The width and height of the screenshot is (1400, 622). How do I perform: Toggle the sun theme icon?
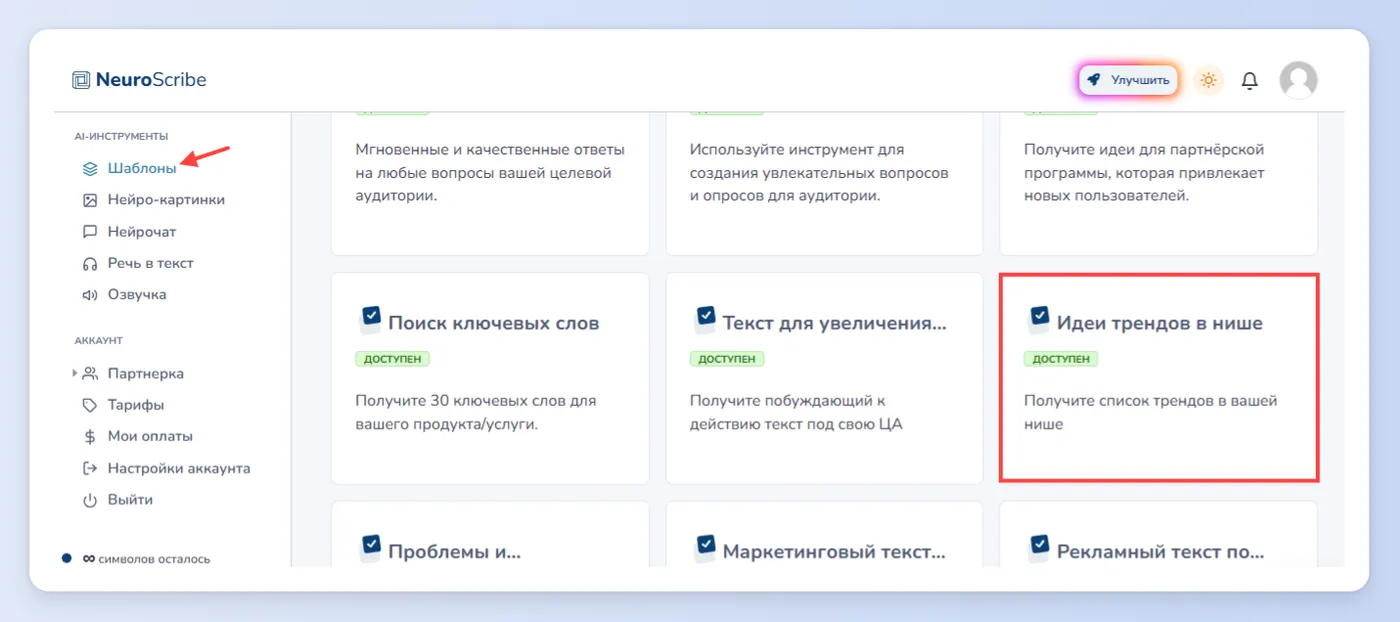pyautogui.click(x=1209, y=80)
